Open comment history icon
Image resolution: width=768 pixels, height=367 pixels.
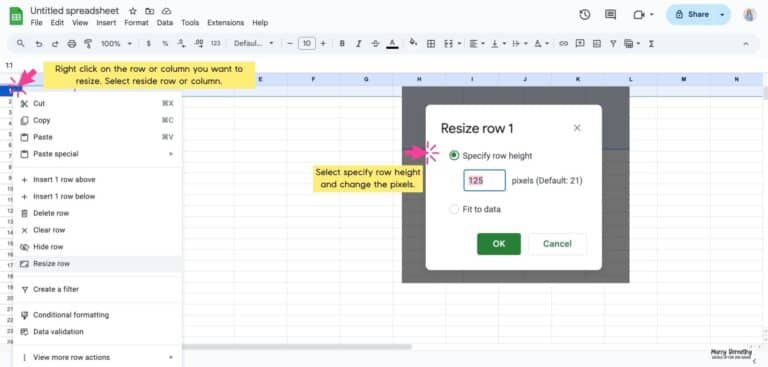[610, 15]
